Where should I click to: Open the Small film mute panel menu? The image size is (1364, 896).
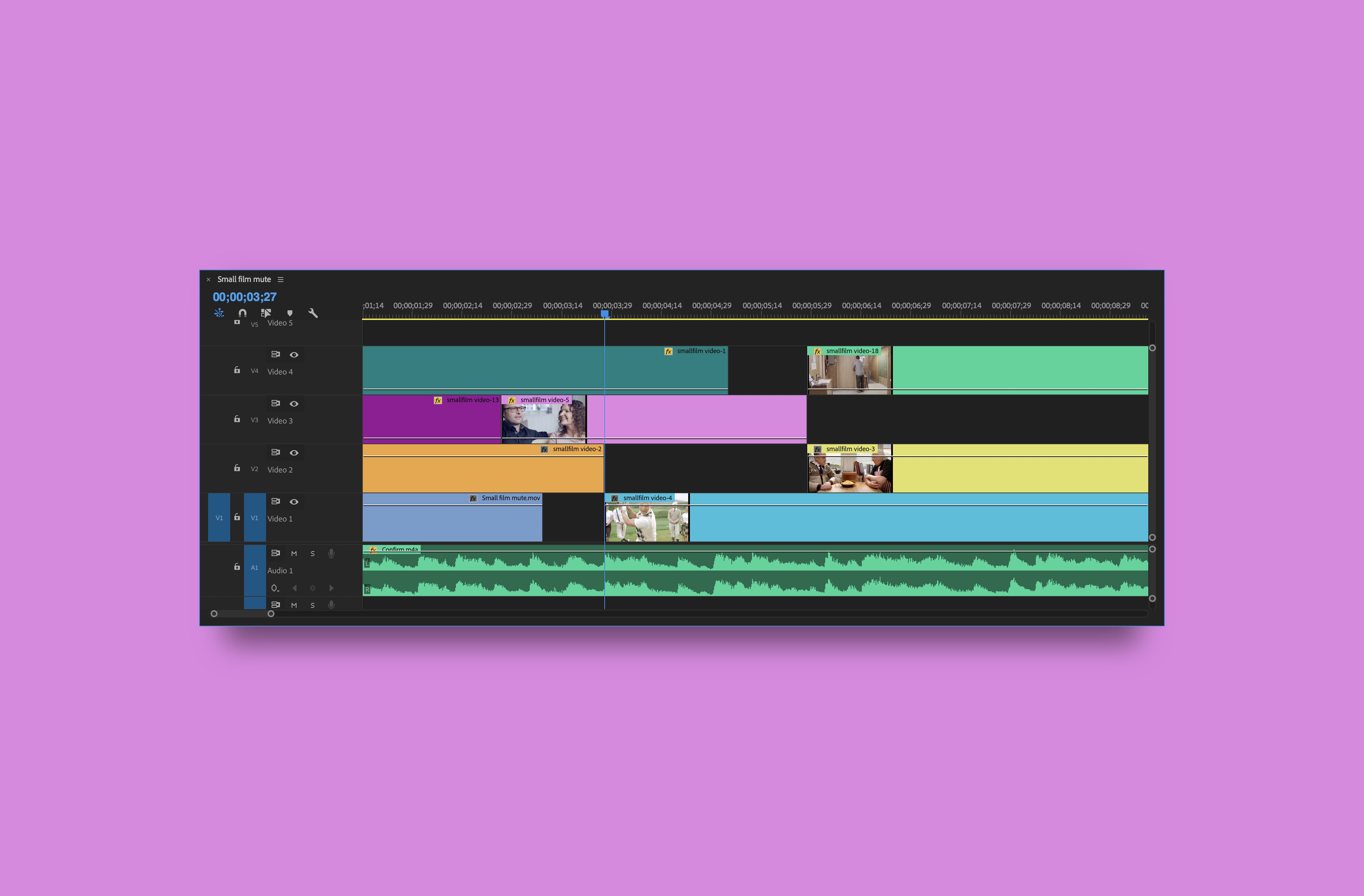click(x=281, y=280)
